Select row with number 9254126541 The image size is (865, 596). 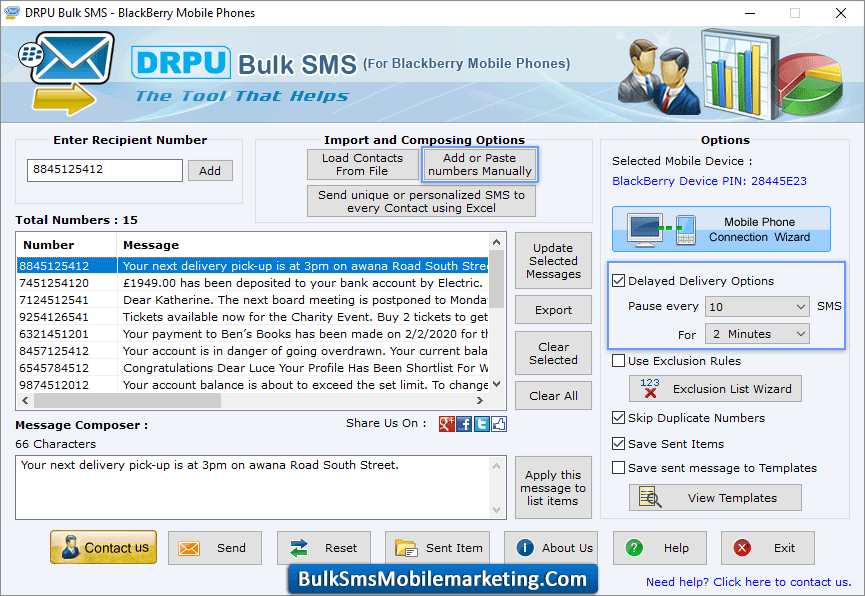253,317
